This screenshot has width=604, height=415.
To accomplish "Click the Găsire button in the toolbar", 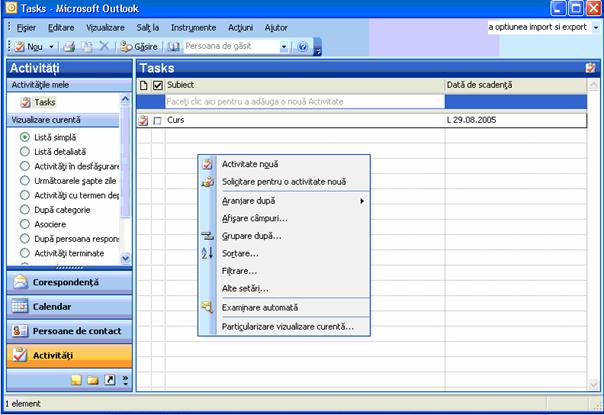I will [139, 47].
